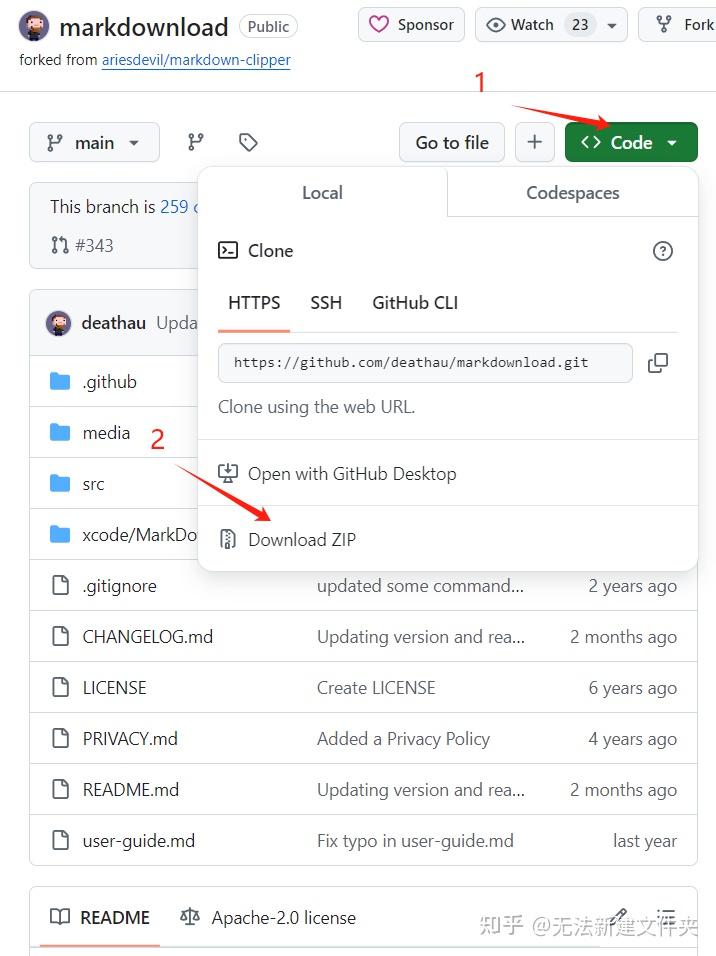Select the SSH clone tab
Screen dimensions: 716x956
[326, 303]
